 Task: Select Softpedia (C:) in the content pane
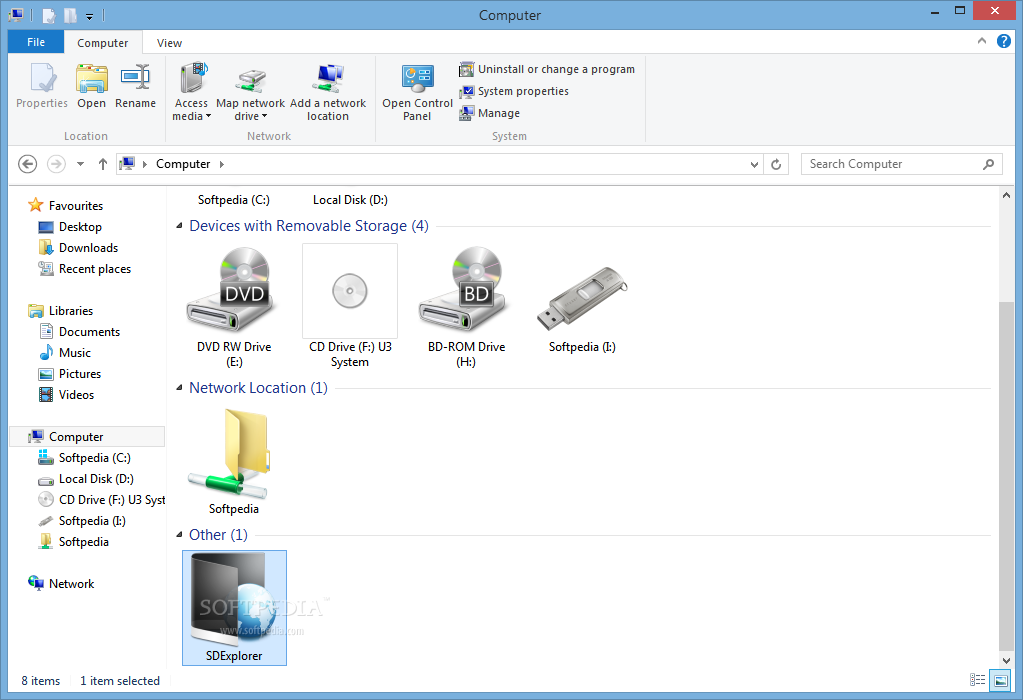(x=234, y=200)
